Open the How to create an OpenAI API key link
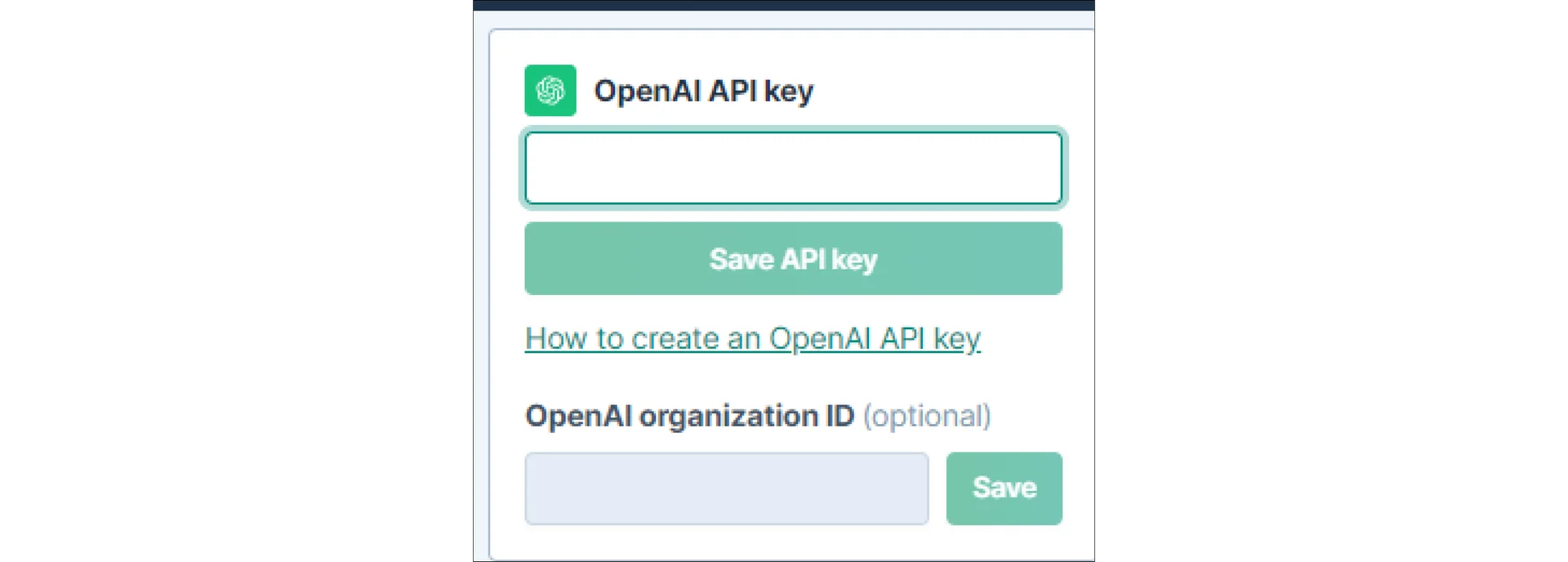Screen dimensions: 1568x562 click(752, 338)
